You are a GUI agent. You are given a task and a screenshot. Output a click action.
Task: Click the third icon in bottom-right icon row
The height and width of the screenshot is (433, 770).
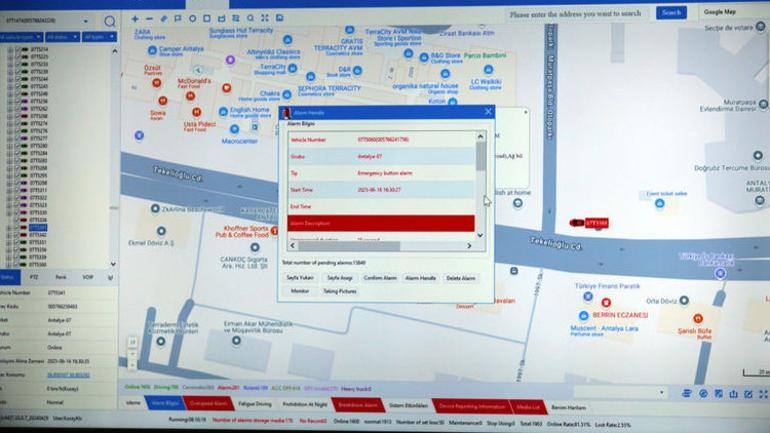click(718, 394)
